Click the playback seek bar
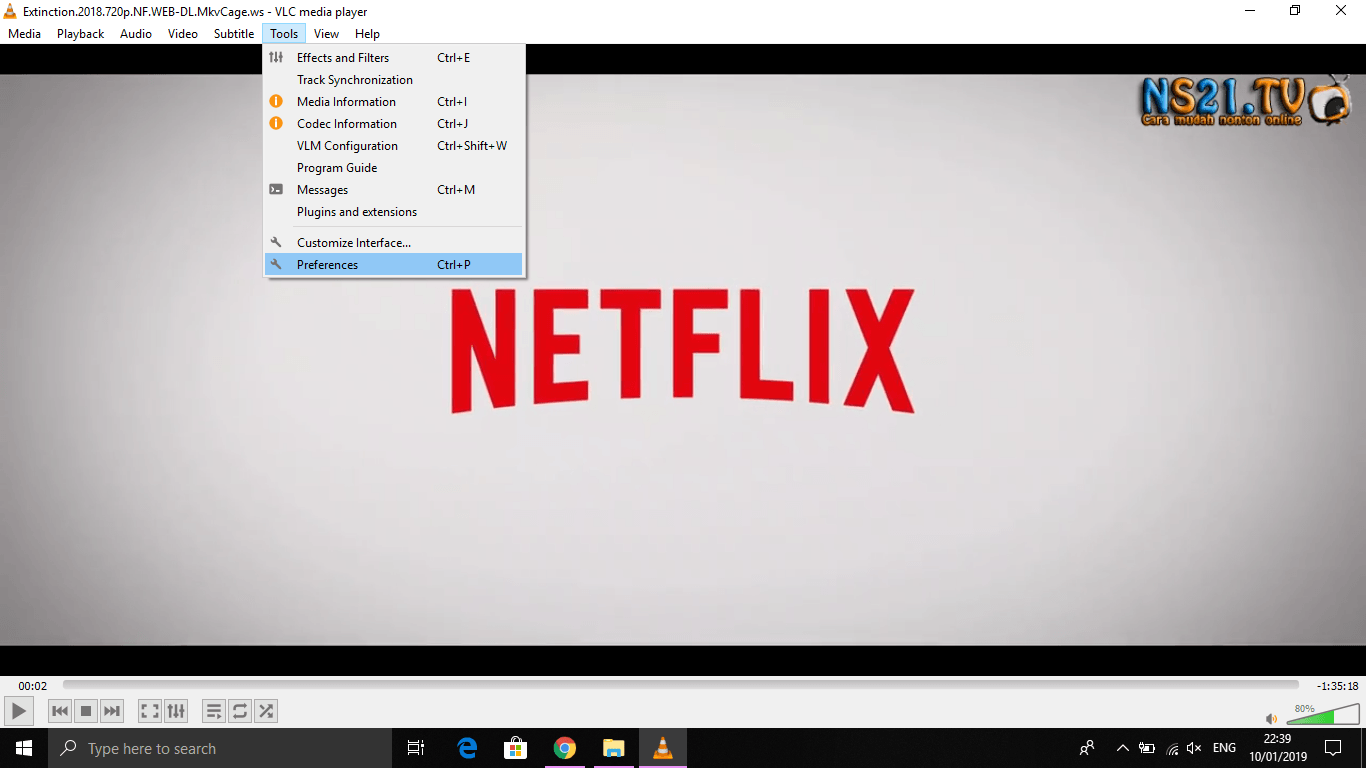The width and height of the screenshot is (1366, 768). [681, 685]
